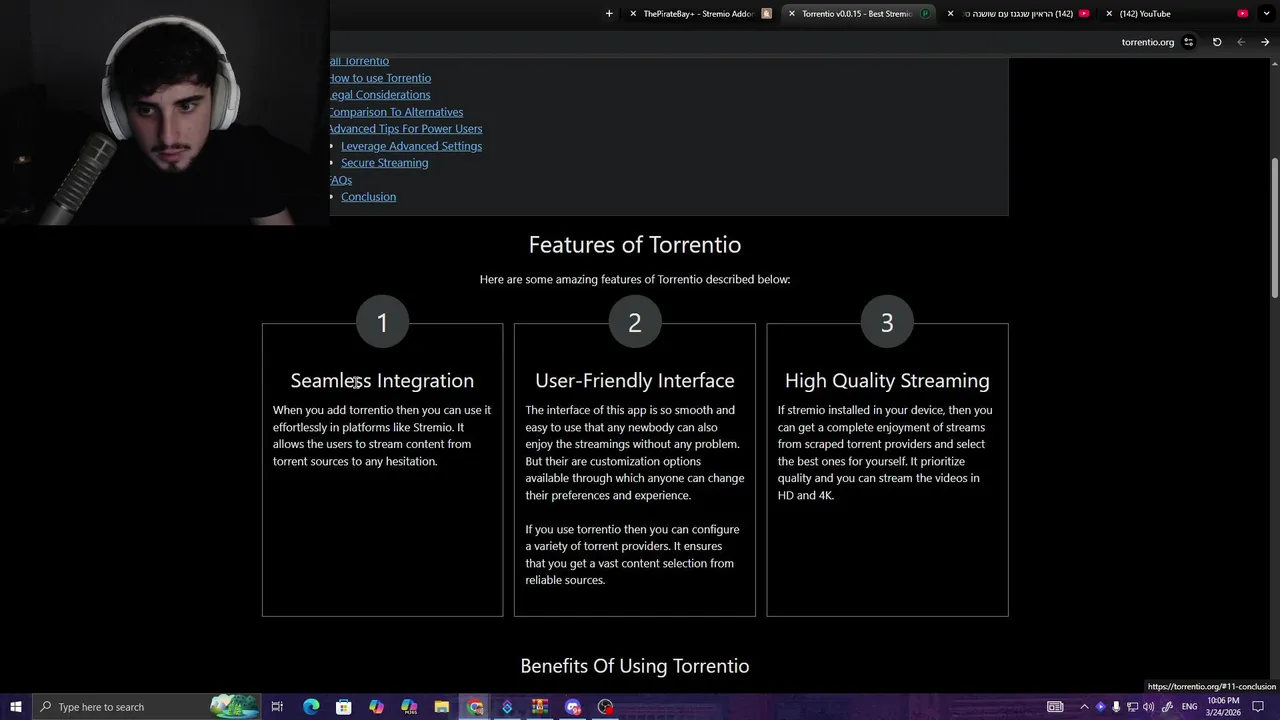Screen dimensions: 1280x720
Task: Open site settings icon beside the address
Action: pyautogui.click(x=1189, y=42)
